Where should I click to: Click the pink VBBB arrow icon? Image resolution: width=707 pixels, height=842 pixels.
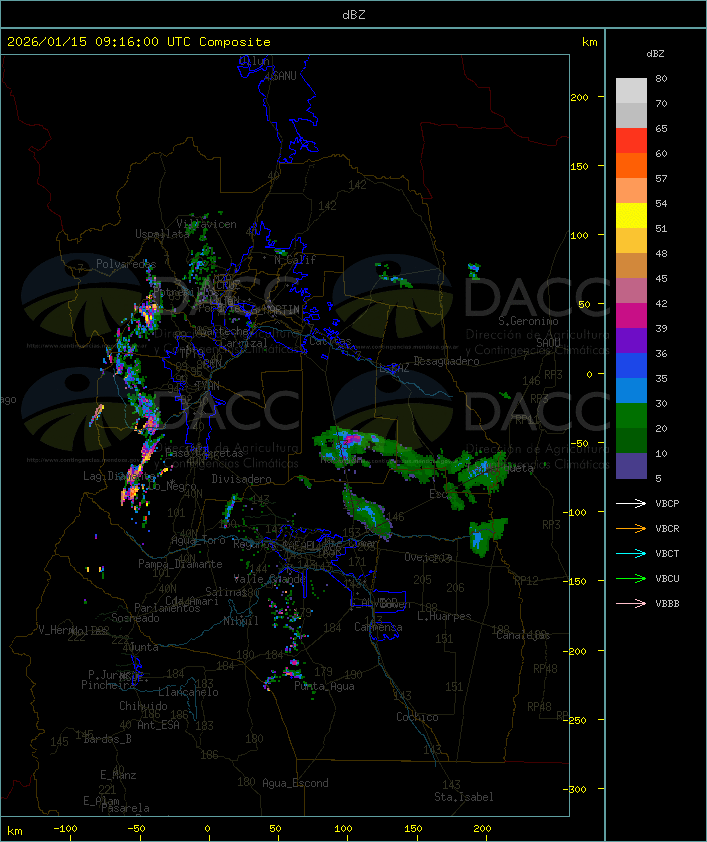coord(631,604)
